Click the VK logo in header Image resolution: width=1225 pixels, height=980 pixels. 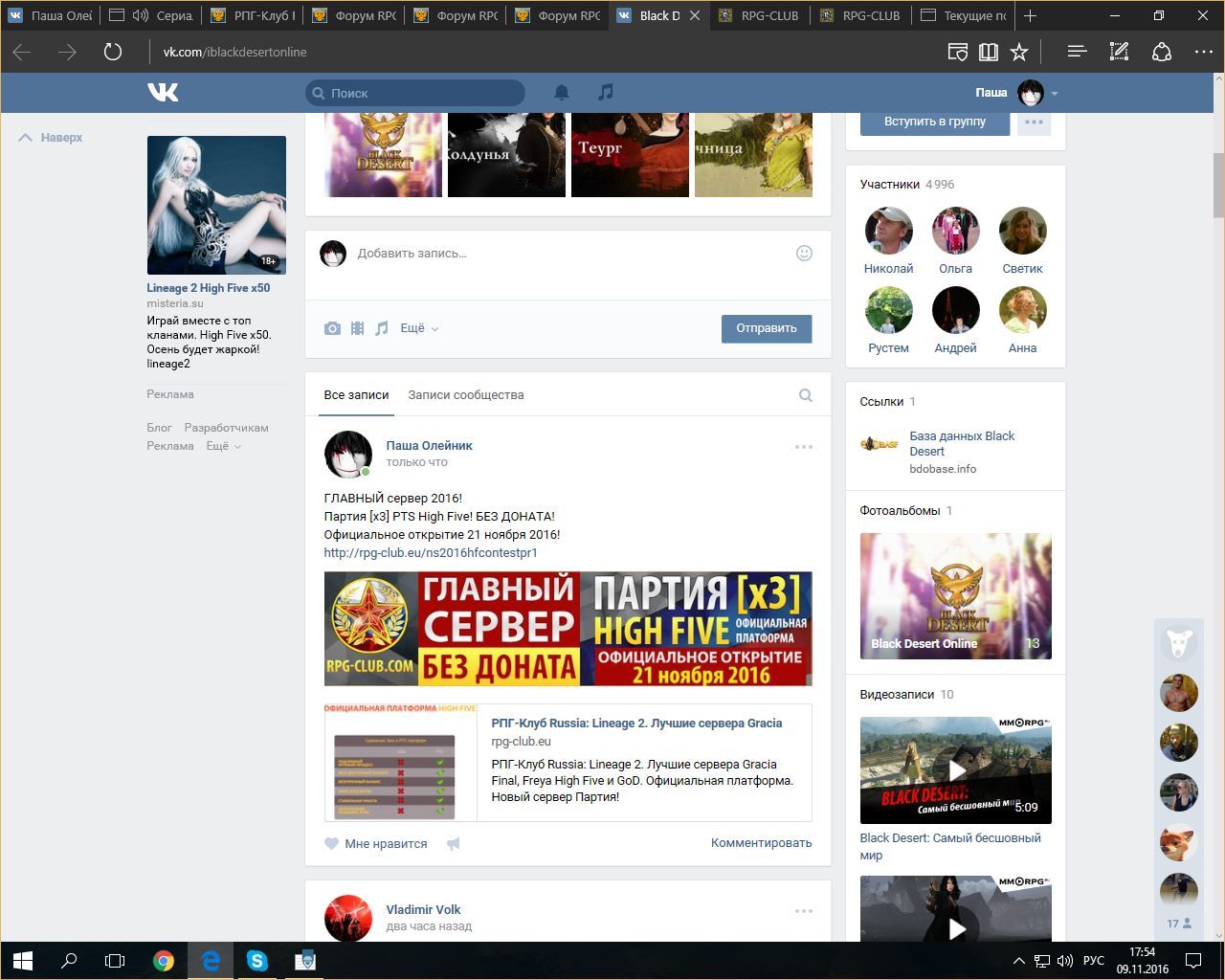(163, 93)
